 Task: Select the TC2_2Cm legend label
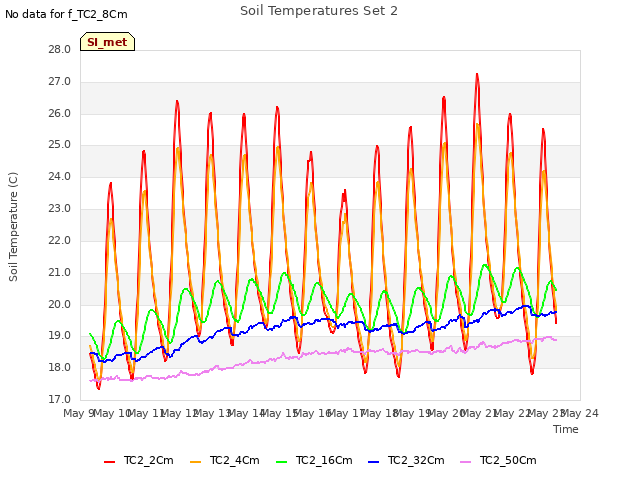149,460
